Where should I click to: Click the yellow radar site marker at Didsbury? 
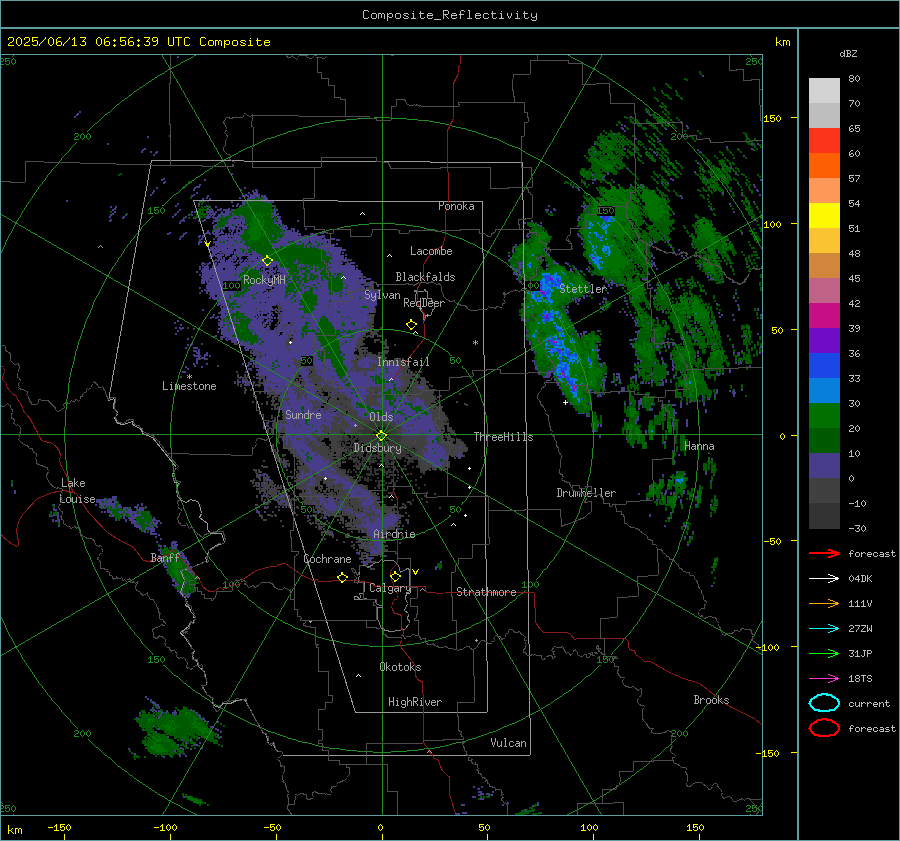pyautogui.click(x=381, y=436)
